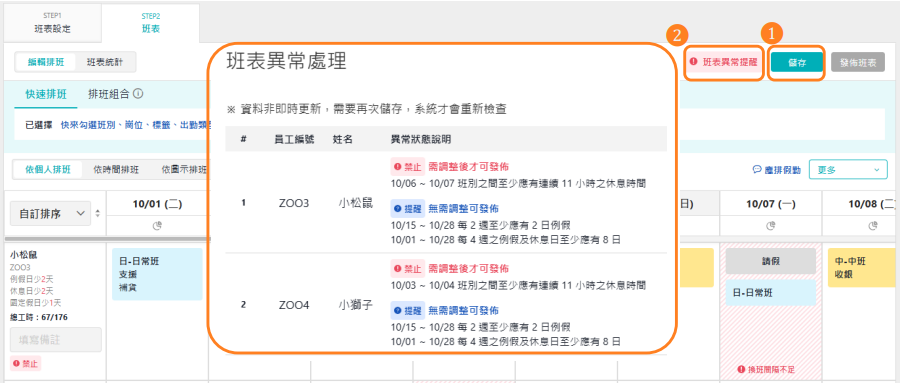Click 提醒 badge in 小松鼠 dialog row
Image resolution: width=900 pixels, height=383 pixels.
[408, 208]
